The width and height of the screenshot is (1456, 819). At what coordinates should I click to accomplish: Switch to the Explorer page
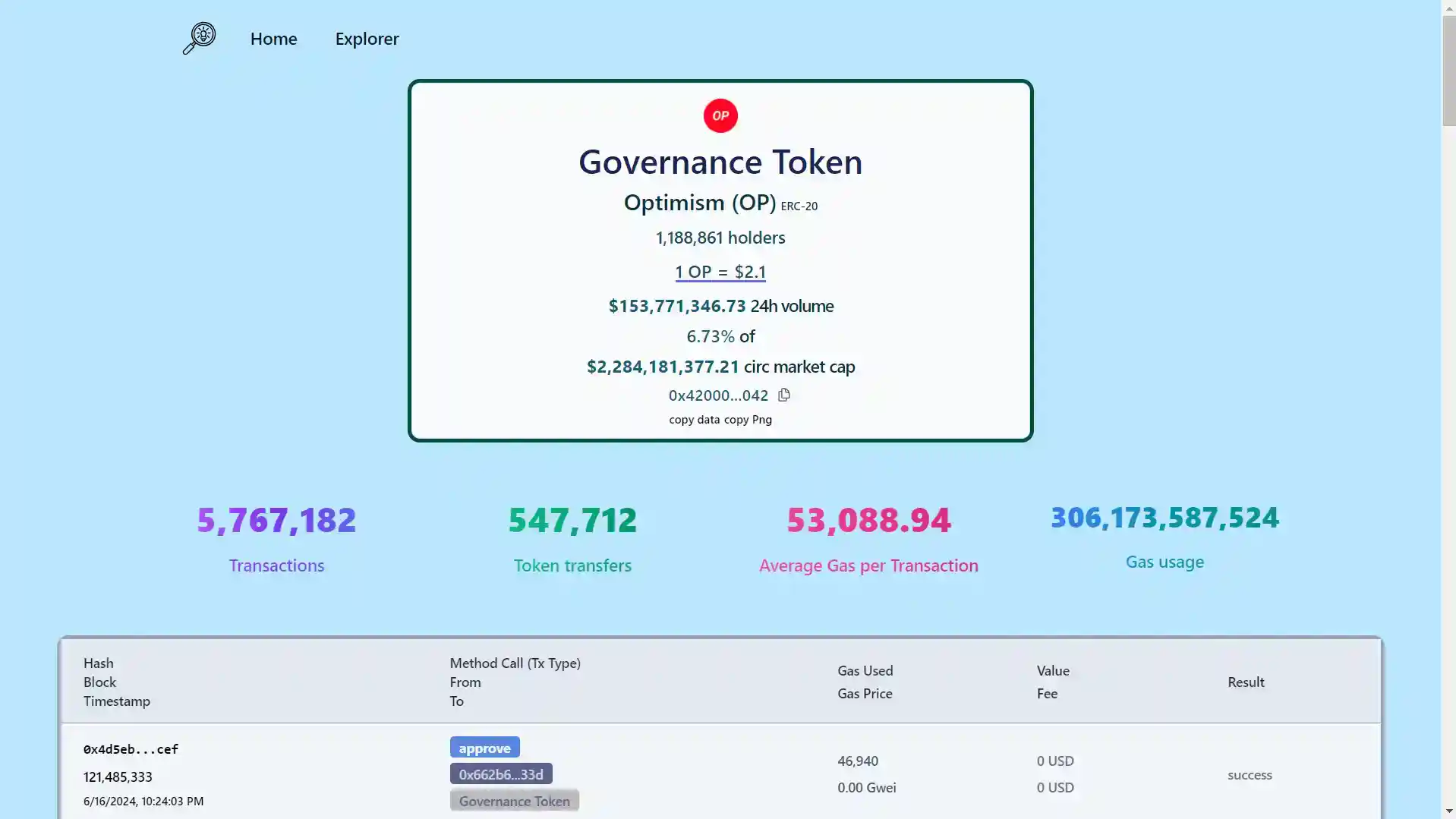[367, 38]
